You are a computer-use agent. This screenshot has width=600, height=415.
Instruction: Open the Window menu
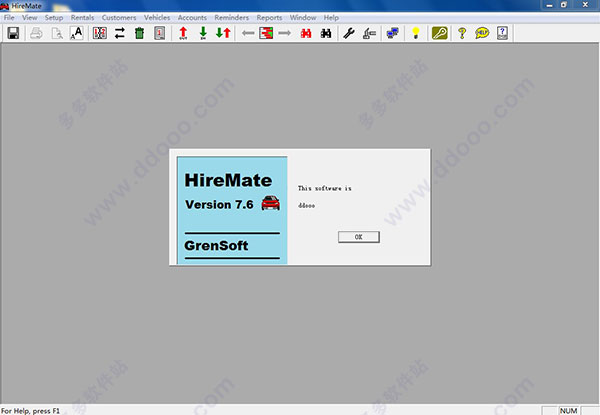click(303, 18)
